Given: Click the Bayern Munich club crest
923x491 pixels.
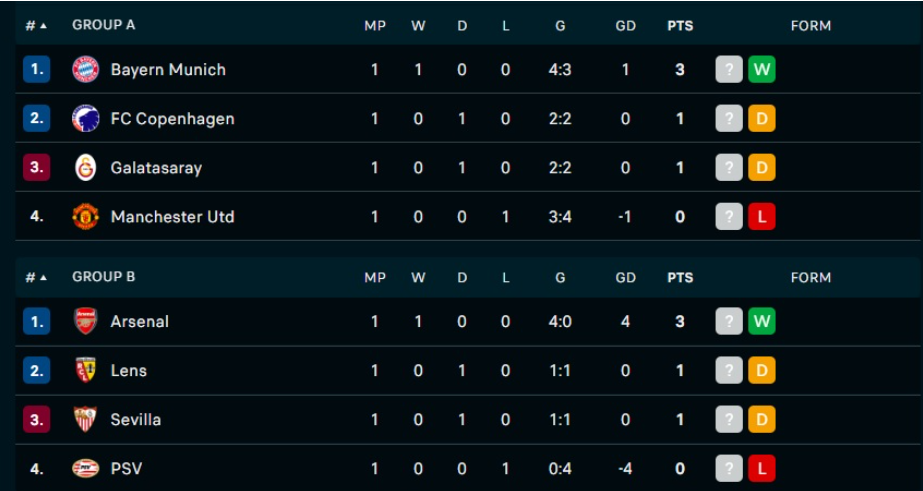Looking at the screenshot, I should [x=86, y=69].
